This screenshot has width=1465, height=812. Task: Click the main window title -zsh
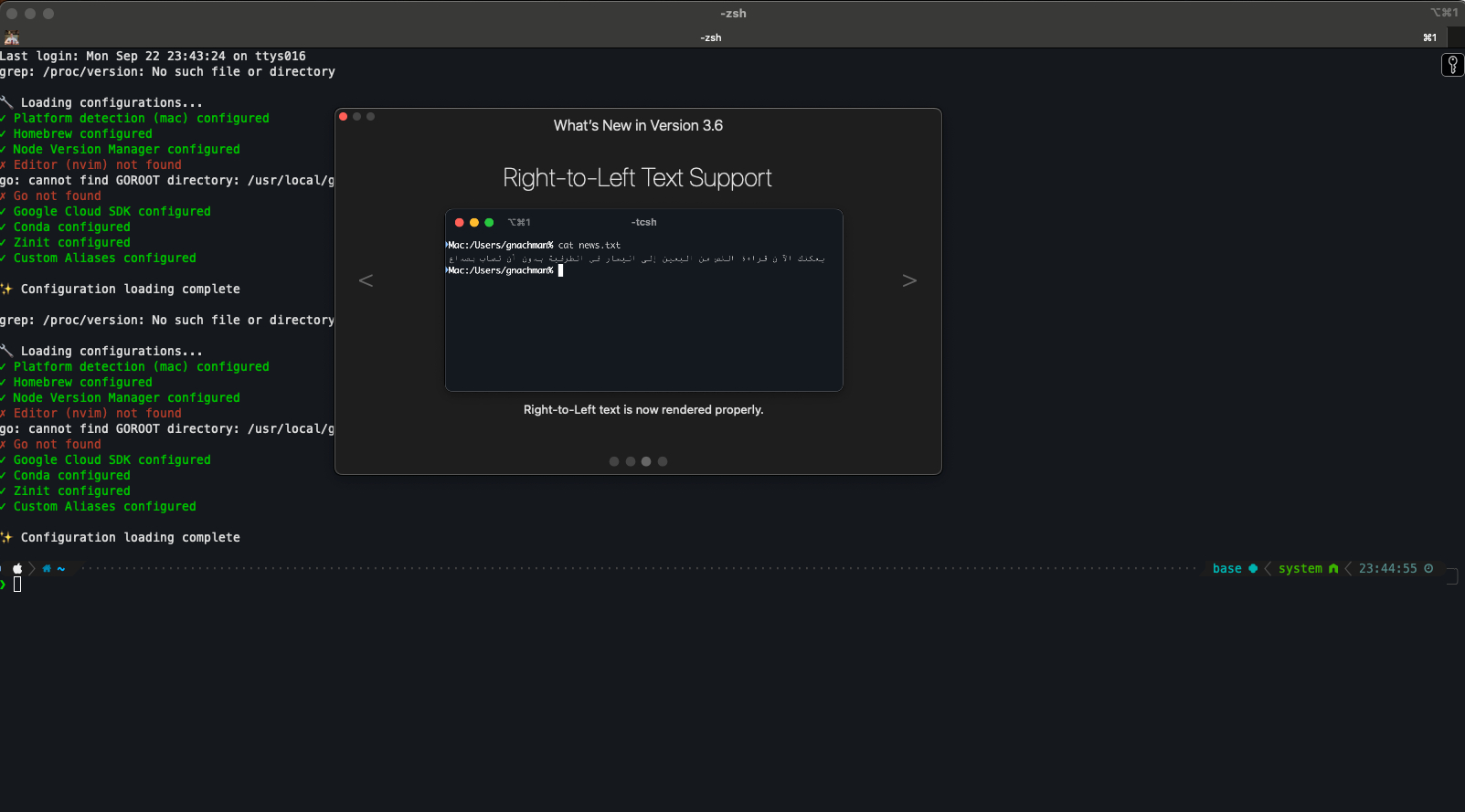[733, 13]
